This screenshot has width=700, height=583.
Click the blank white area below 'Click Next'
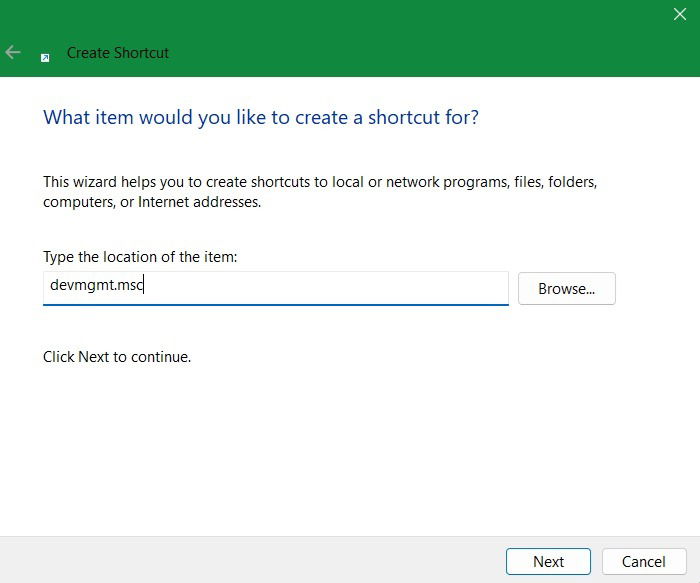(350, 450)
